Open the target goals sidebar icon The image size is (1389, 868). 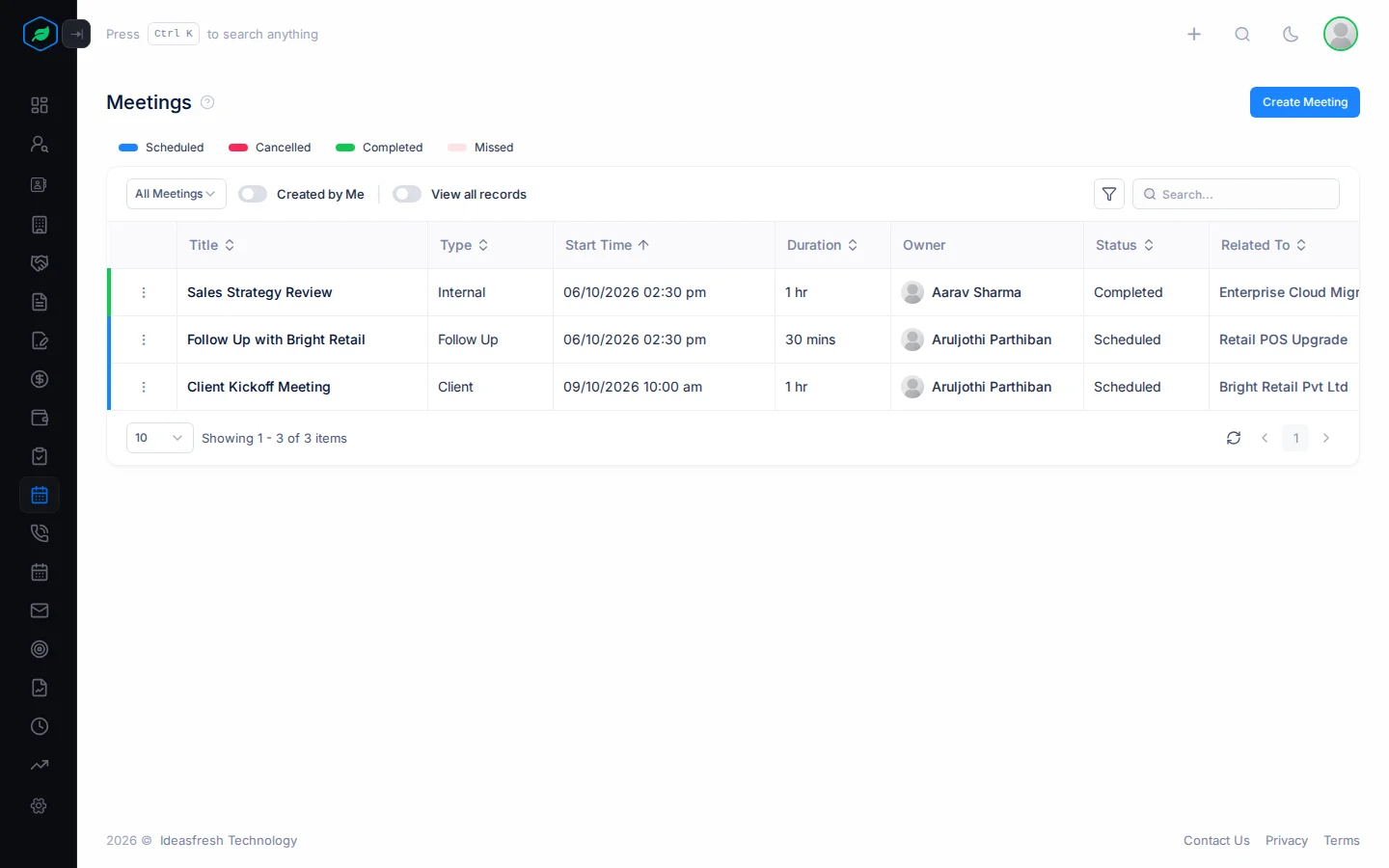(x=40, y=649)
